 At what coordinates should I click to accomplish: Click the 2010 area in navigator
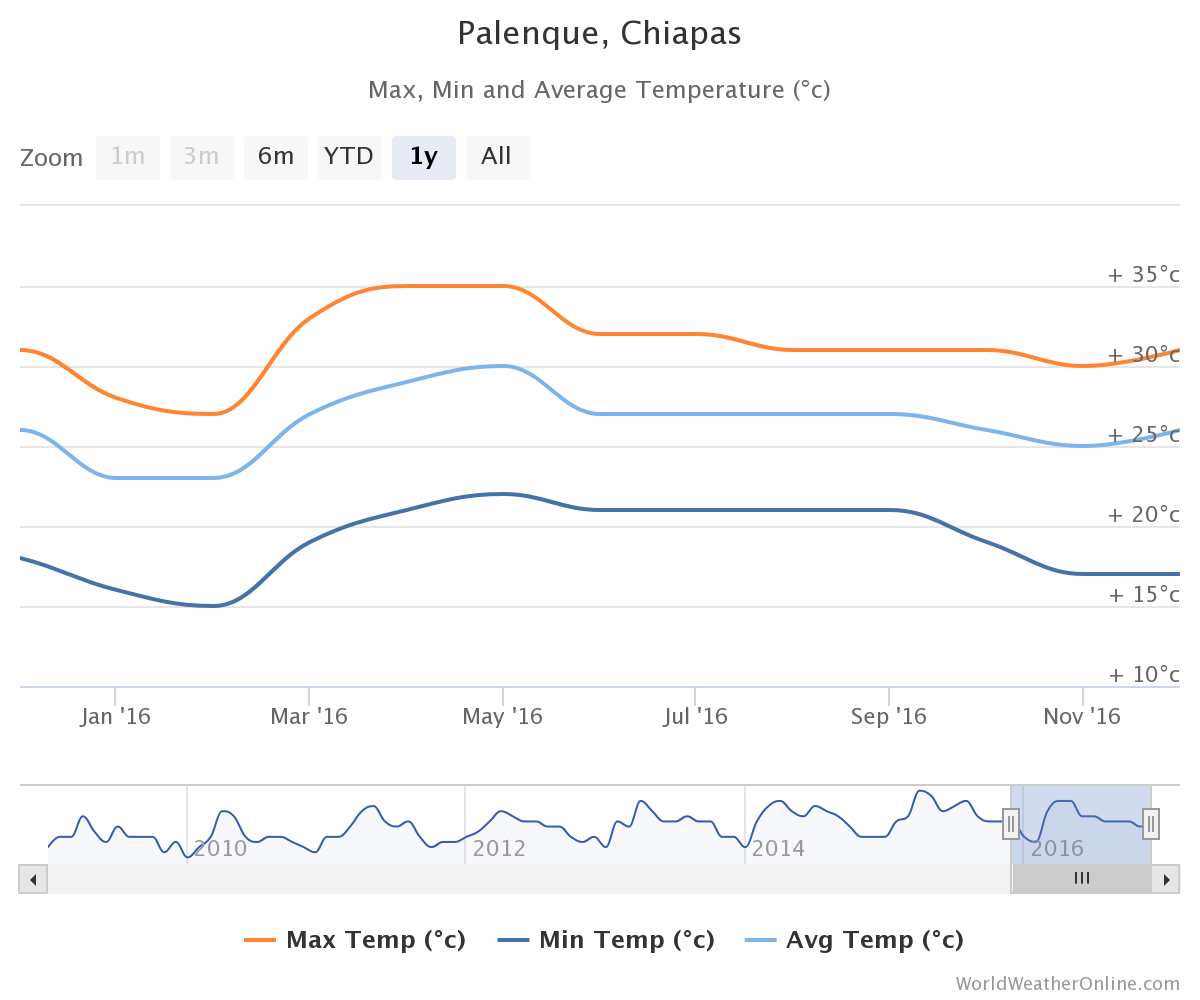click(220, 849)
